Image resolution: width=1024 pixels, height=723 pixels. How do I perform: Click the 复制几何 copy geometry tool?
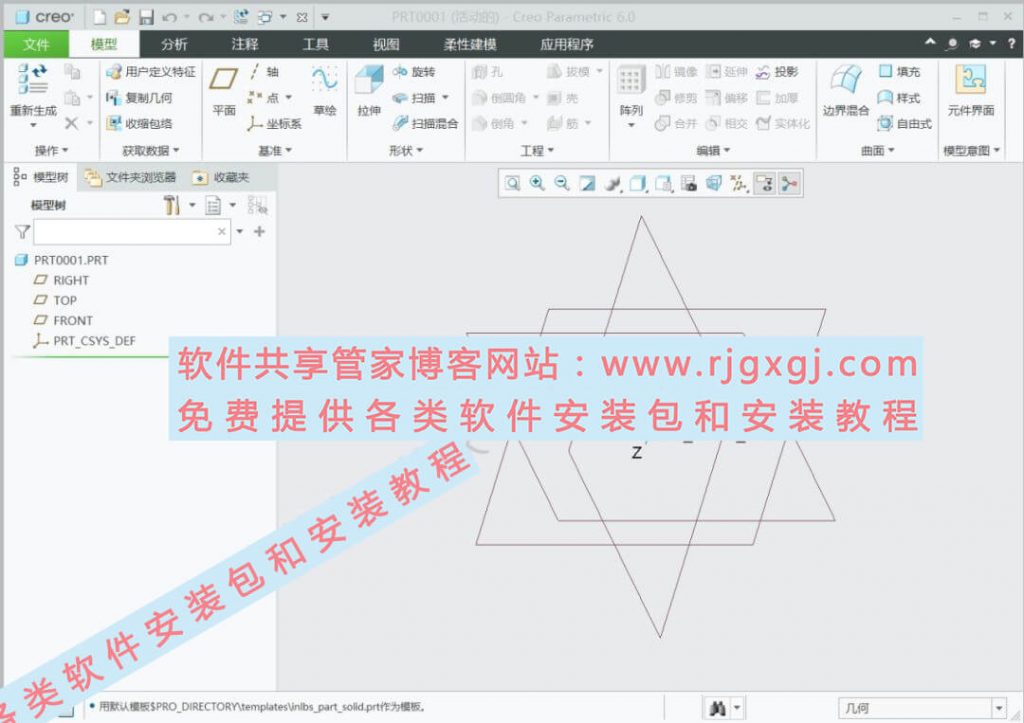[x=139, y=98]
